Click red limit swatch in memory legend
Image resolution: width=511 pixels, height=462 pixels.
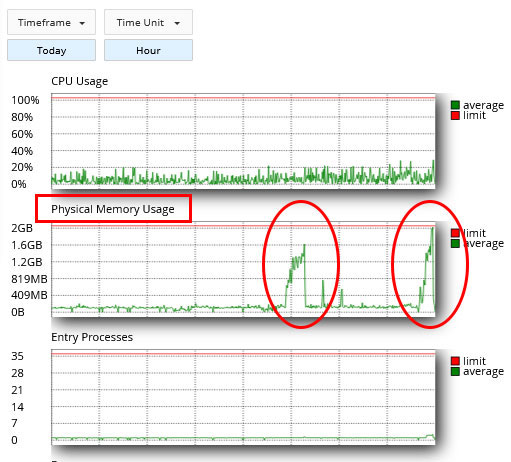click(x=455, y=233)
